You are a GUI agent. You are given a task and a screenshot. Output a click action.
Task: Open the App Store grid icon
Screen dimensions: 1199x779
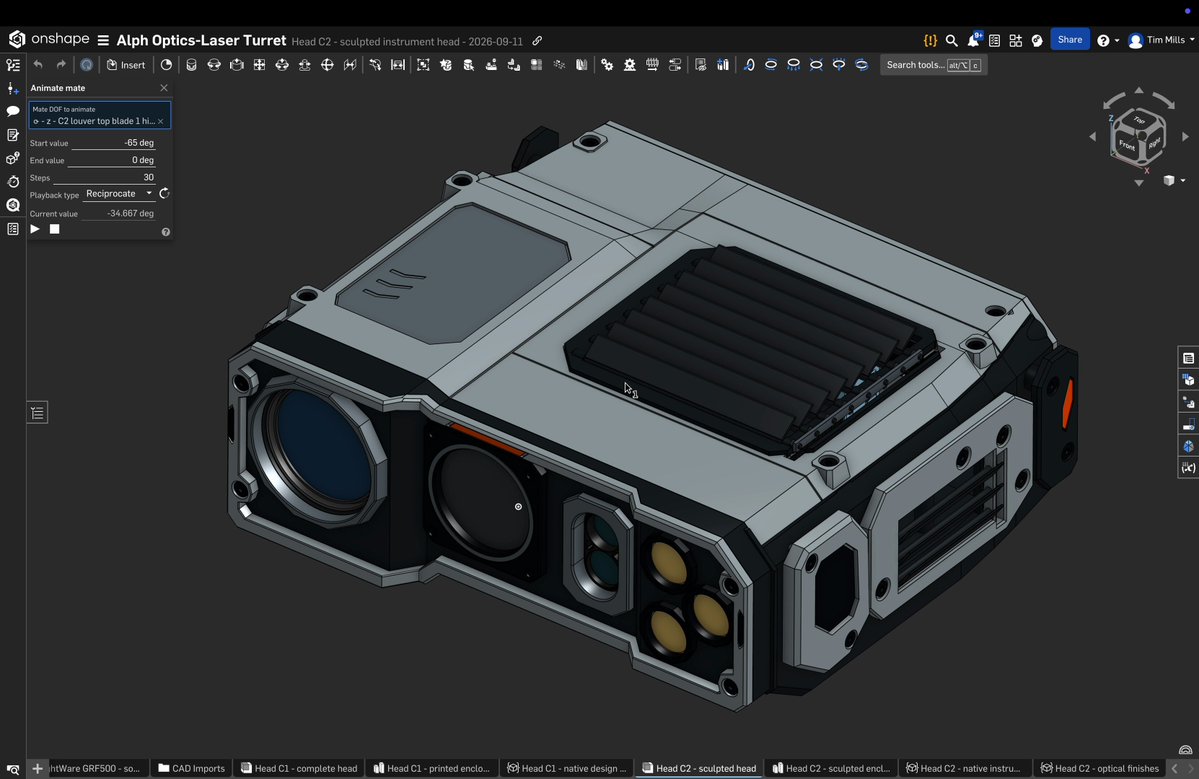1015,41
